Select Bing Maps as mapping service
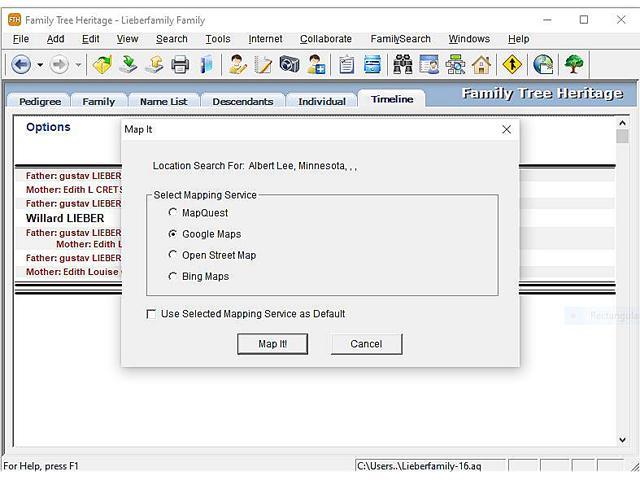This screenshot has height=480, width=640. [173, 276]
